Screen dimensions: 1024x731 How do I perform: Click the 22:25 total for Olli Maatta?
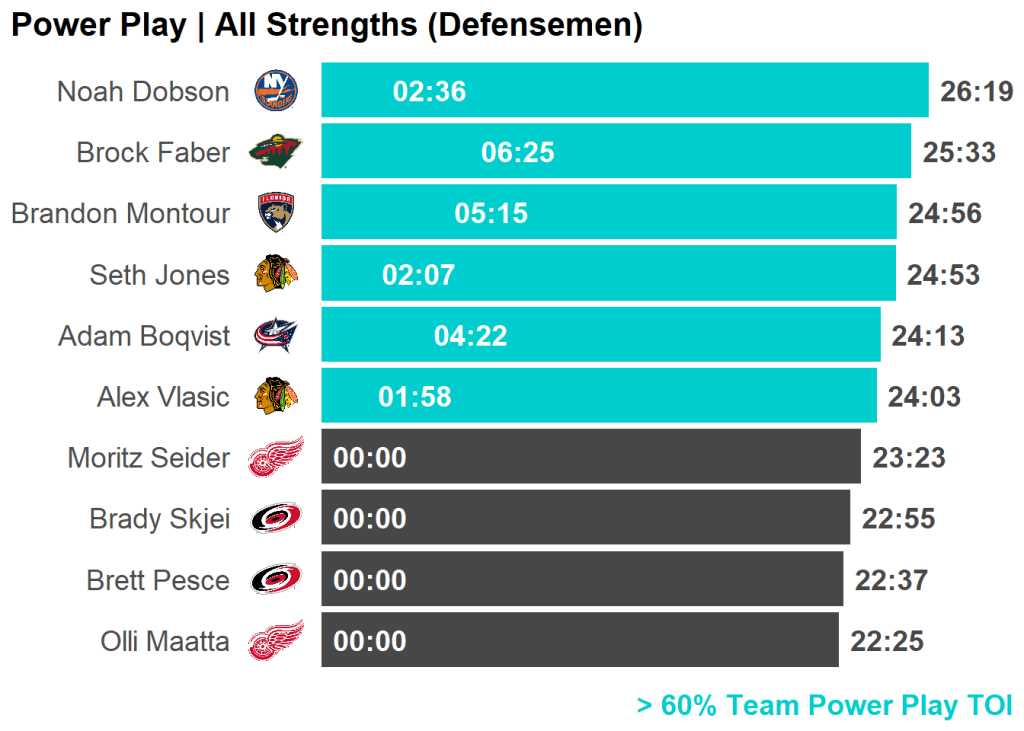887,641
